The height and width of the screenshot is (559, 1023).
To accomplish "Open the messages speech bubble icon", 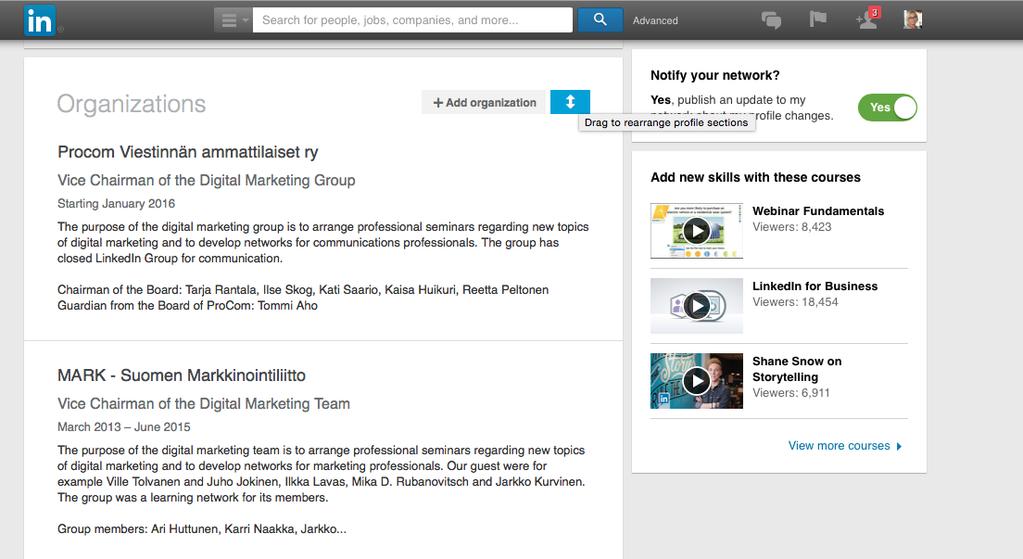I will point(771,20).
